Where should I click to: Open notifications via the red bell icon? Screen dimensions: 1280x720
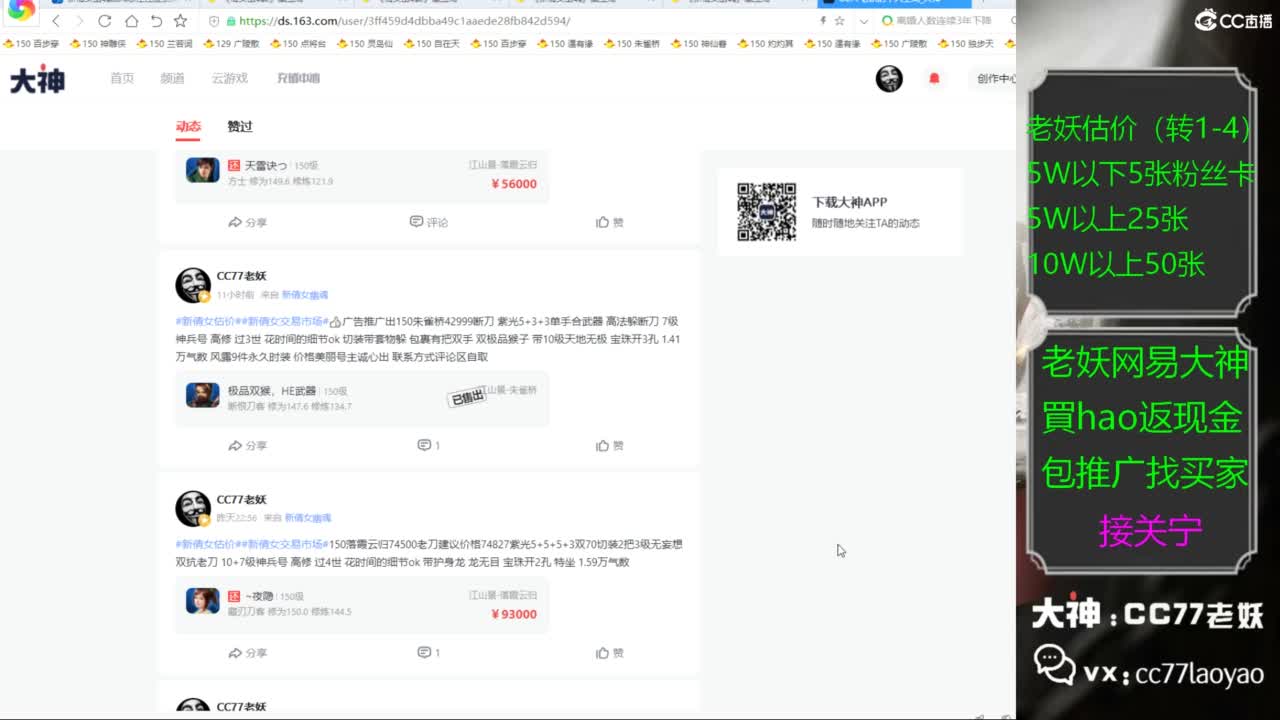(934, 79)
